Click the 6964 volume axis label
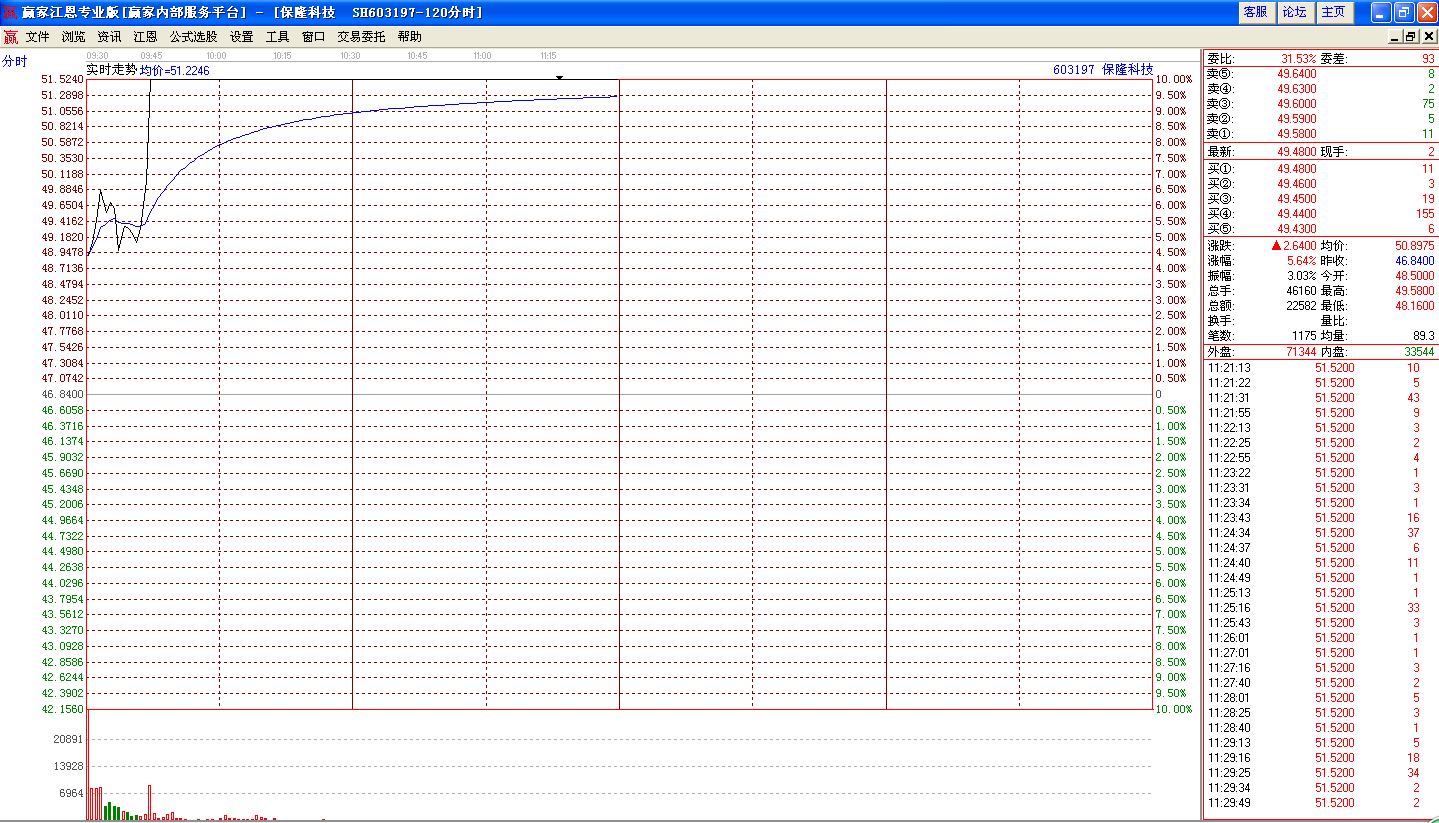Viewport: 1439px width, 823px height. point(71,793)
